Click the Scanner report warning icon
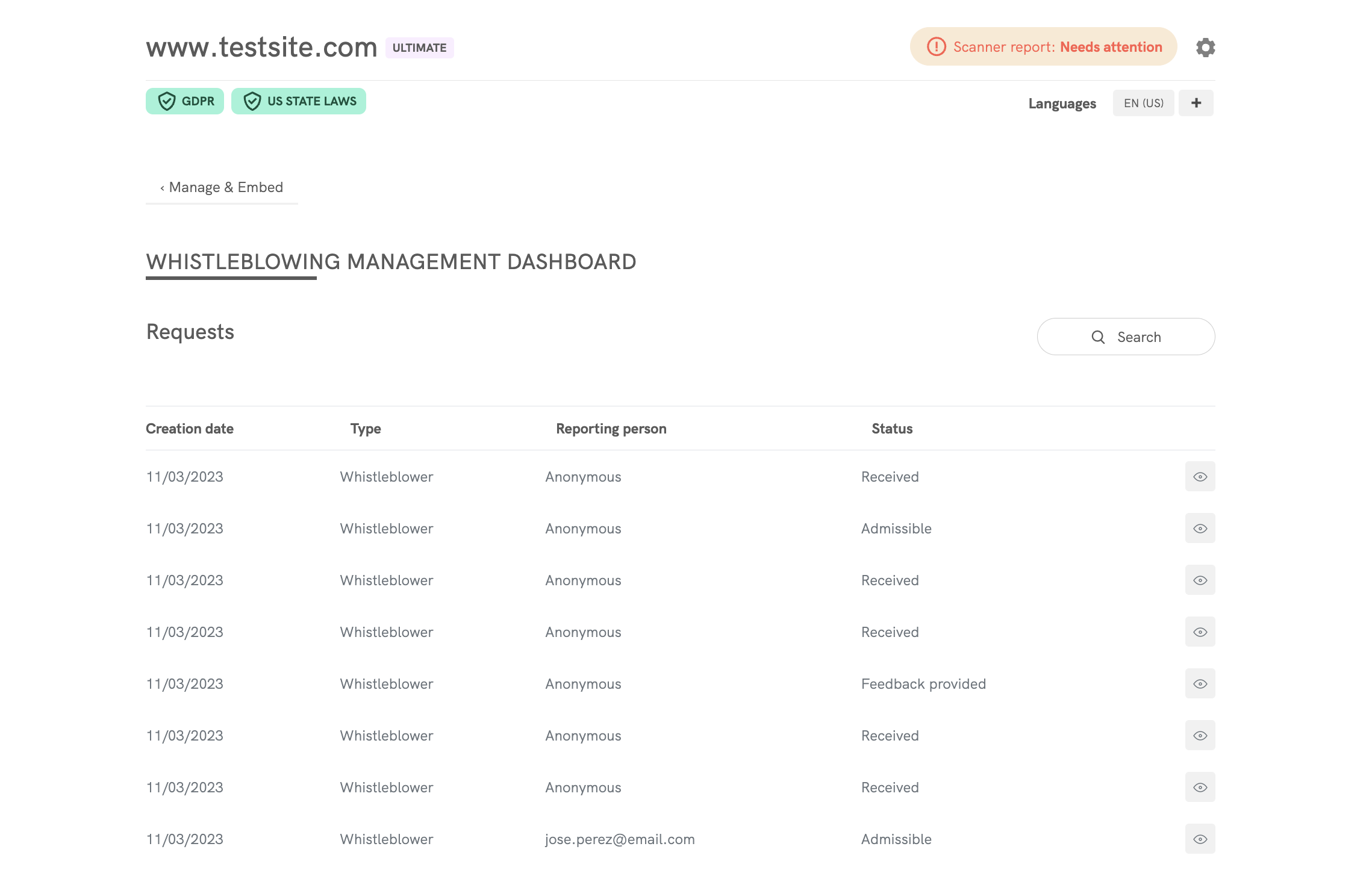This screenshot has height=873, width=1372. coord(936,47)
